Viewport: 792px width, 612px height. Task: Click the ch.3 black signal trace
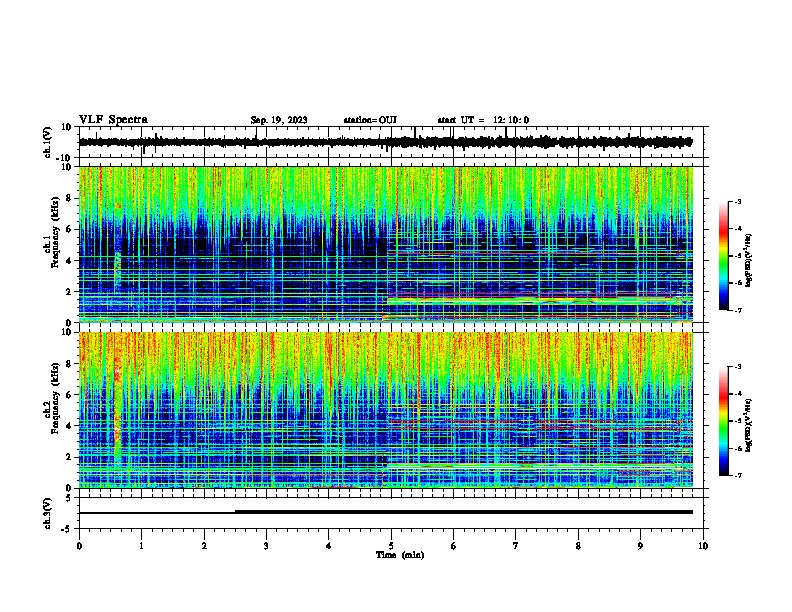tap(386, 512)
